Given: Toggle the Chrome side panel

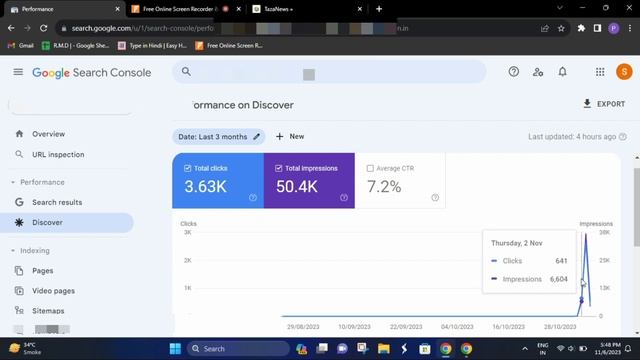Looking at the screenshot, I should [598, 28].
